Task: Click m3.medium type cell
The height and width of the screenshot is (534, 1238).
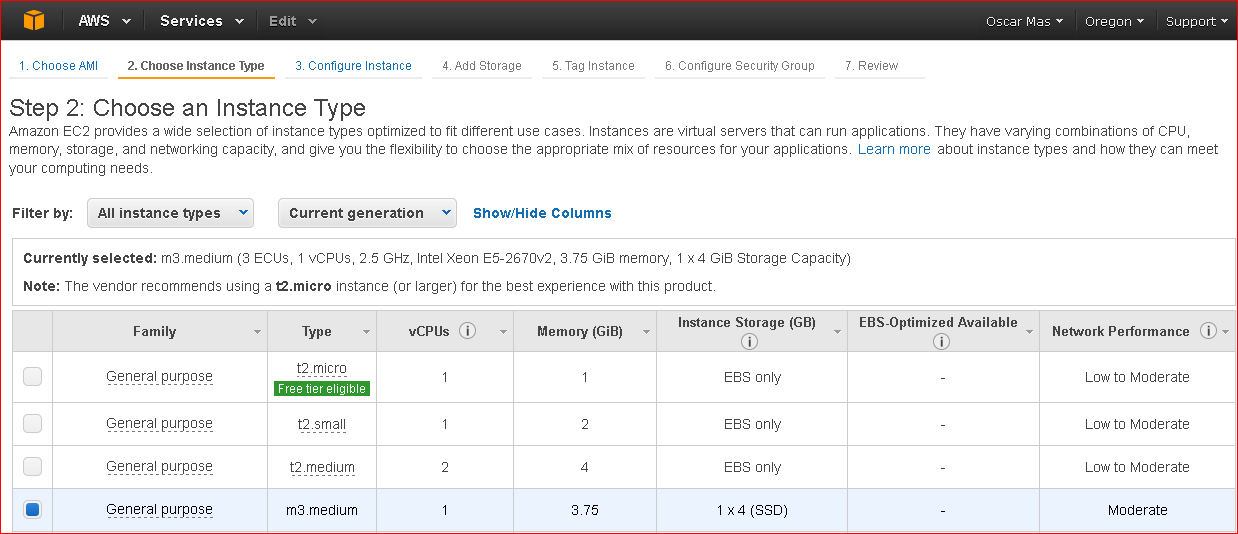Action: (322, 510)
